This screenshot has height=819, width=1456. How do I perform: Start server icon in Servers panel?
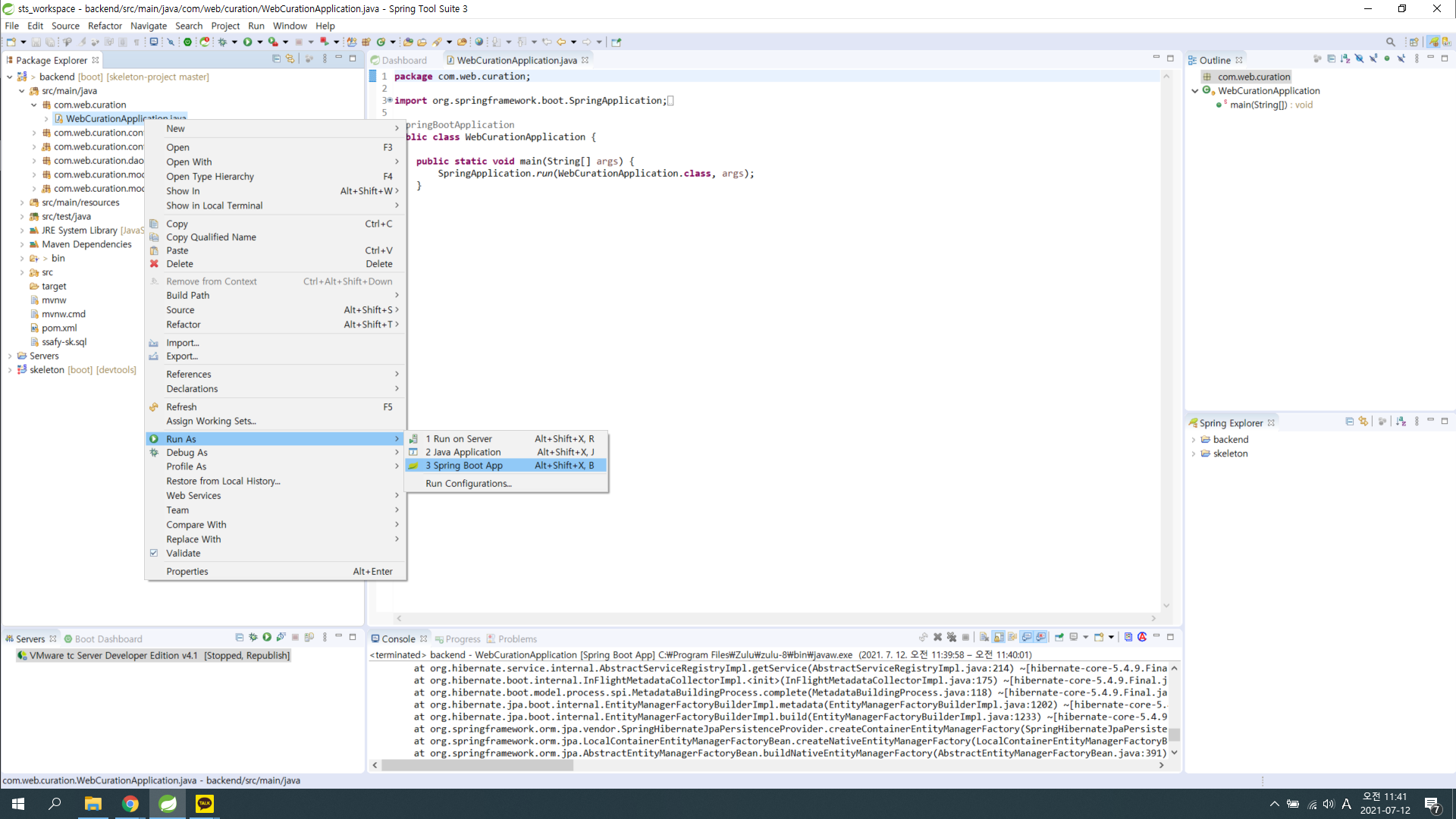click(x=267, y=638)
